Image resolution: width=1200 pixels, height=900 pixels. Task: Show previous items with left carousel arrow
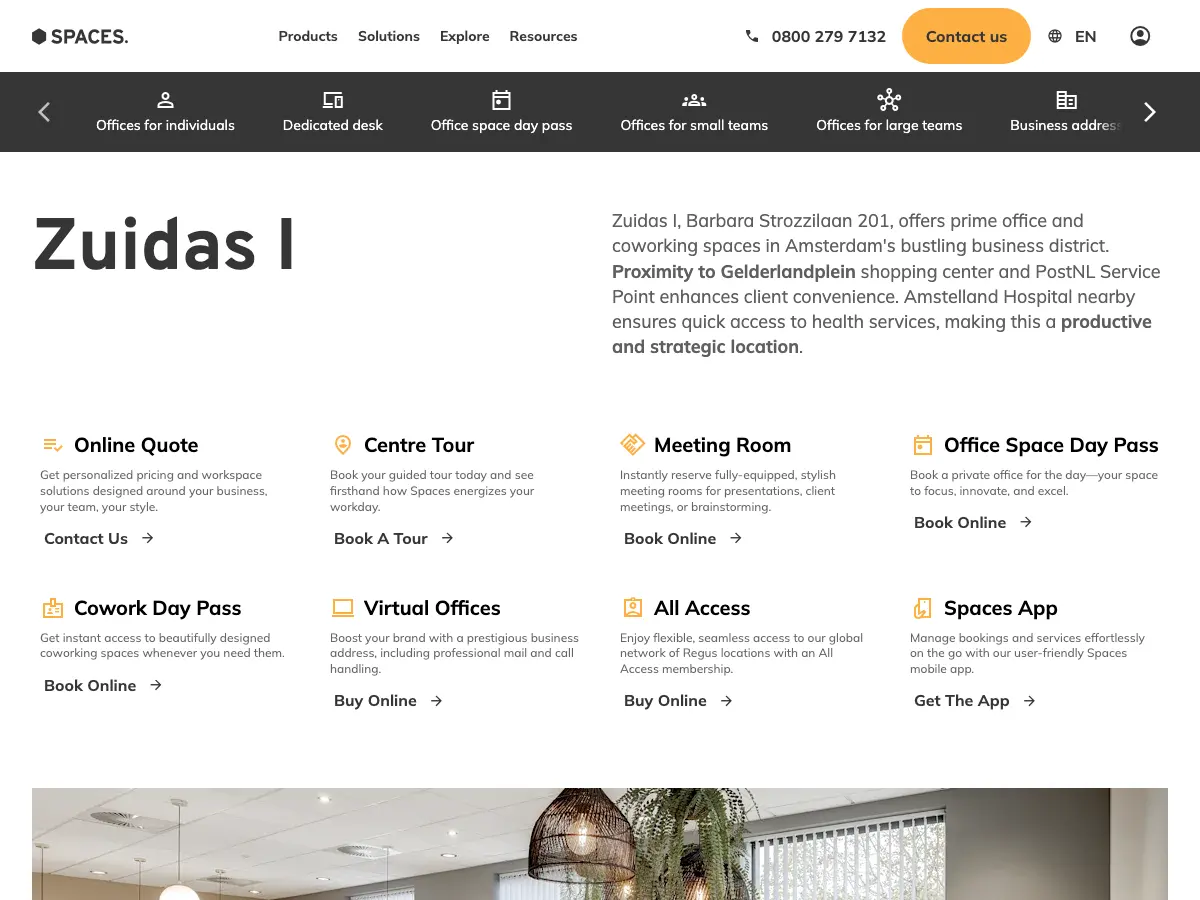pyautogui.click(x=44, y=112)
